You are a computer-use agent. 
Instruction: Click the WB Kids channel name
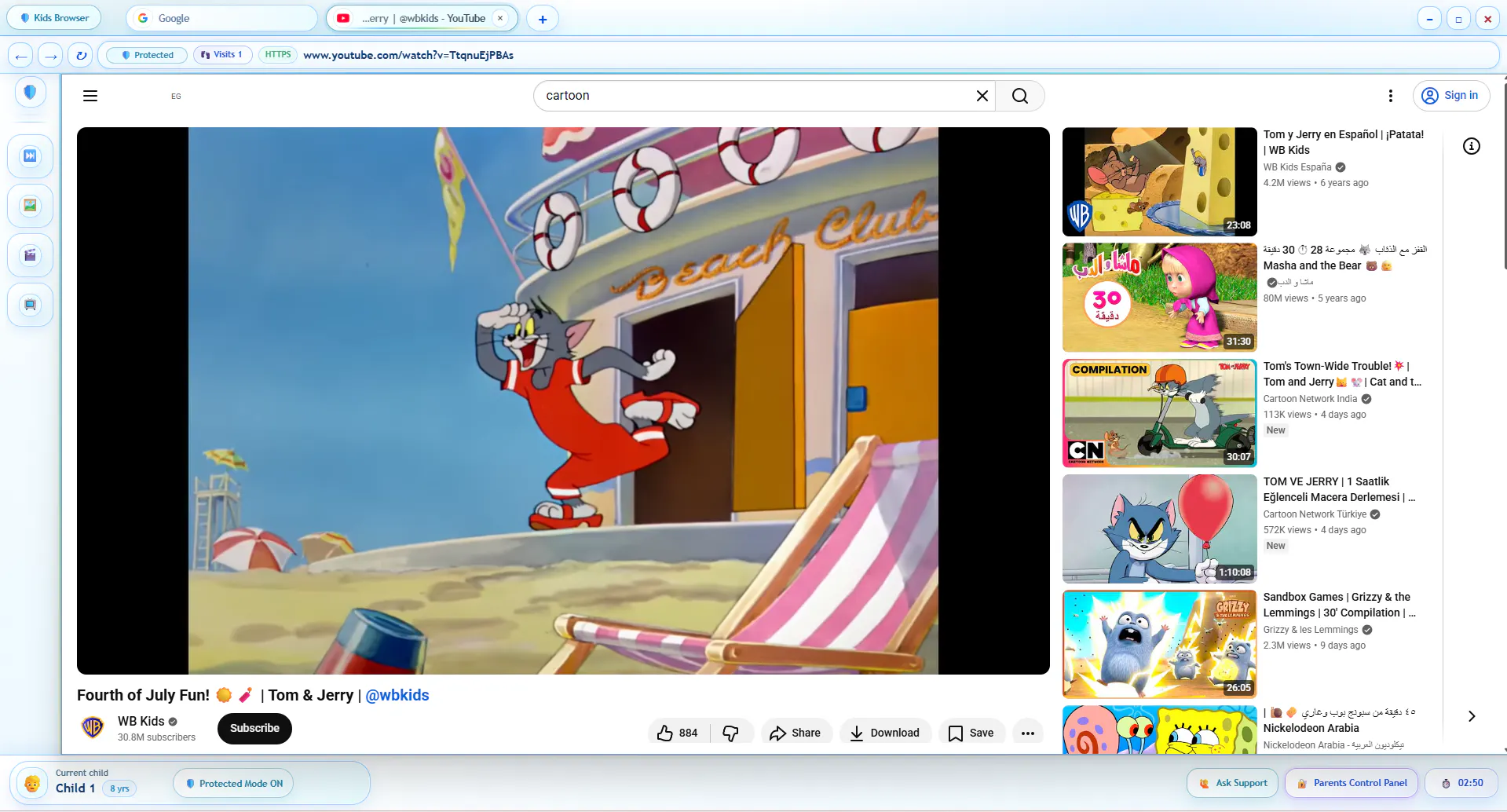pyautogui.click(x=141, y=721)
